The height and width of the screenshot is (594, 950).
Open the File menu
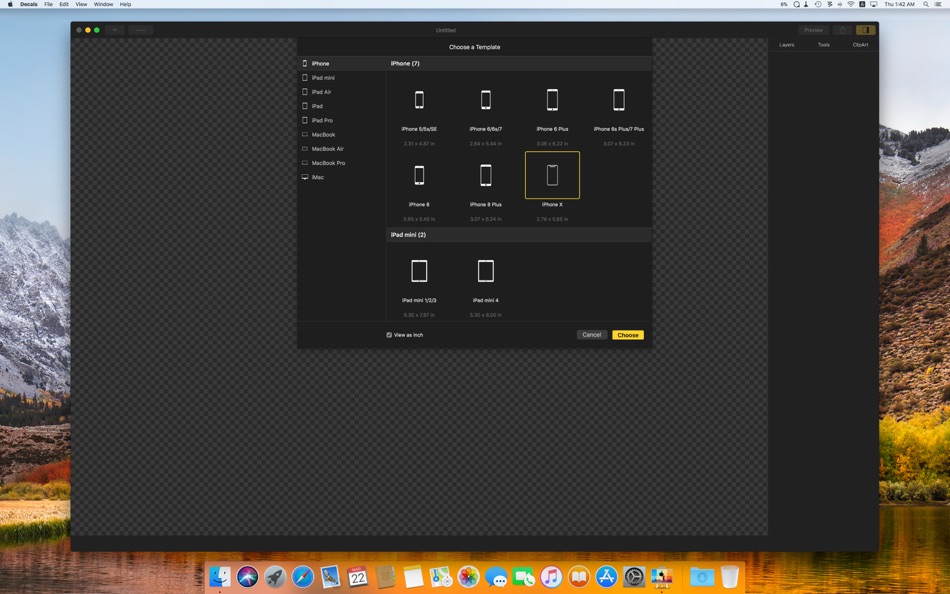point(48,4)
